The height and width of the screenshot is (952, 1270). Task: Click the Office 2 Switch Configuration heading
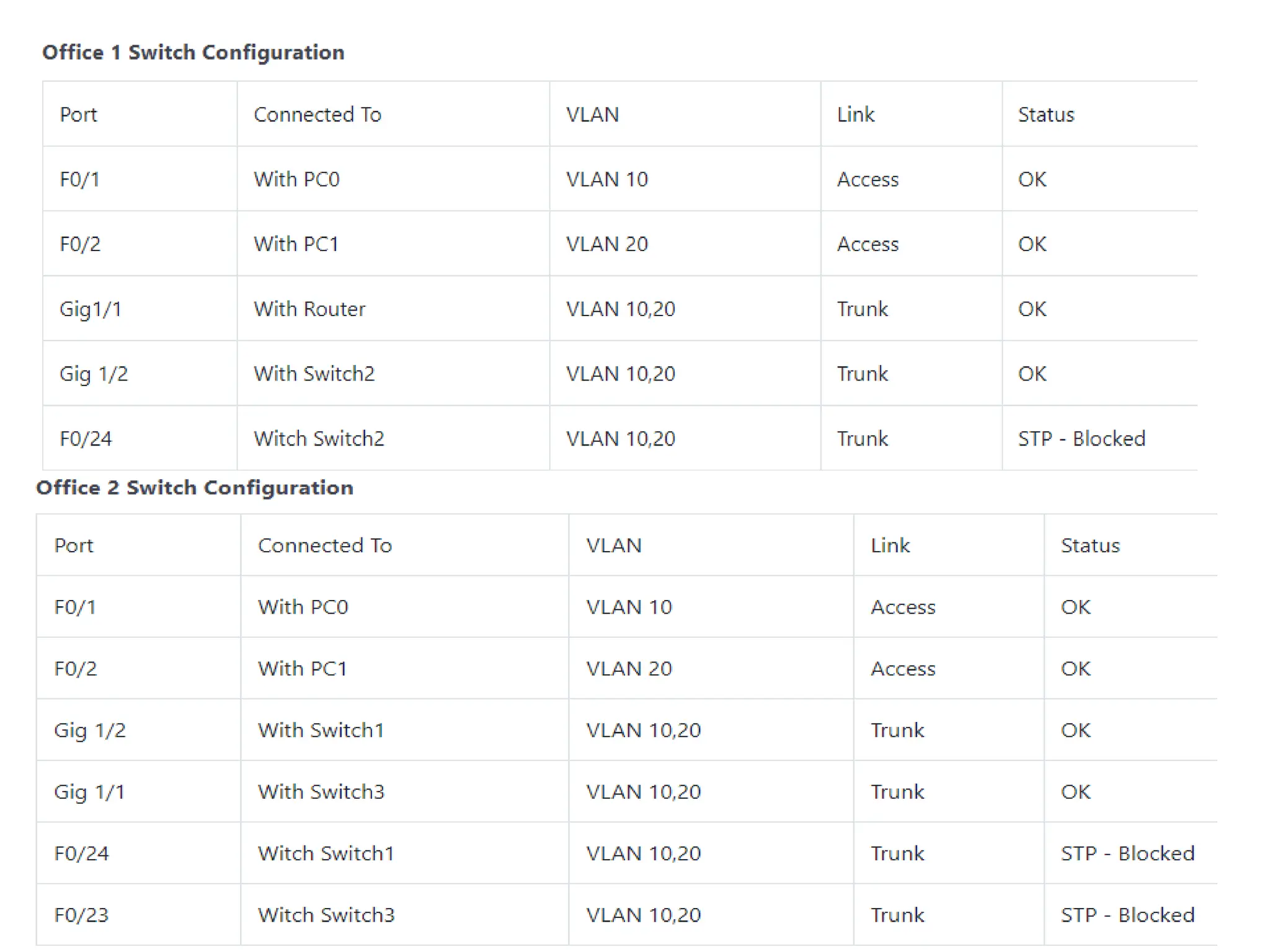pos(194,488)
